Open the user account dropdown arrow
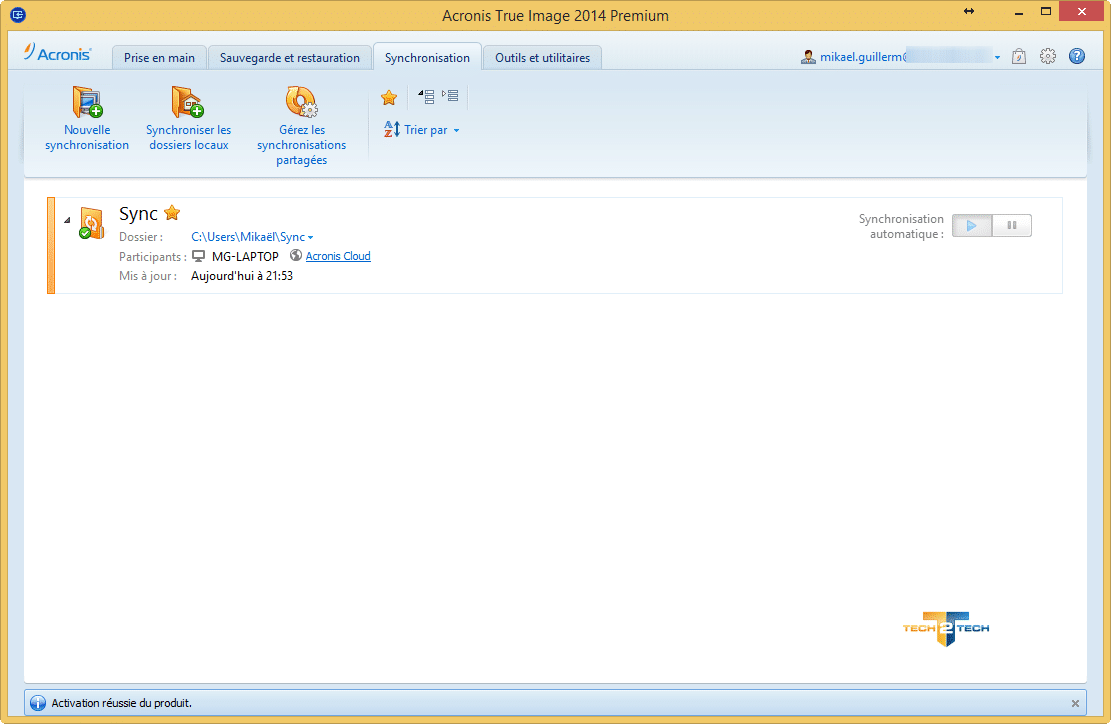The width and height of the screenshot is (1111, 724). [998, 57]
